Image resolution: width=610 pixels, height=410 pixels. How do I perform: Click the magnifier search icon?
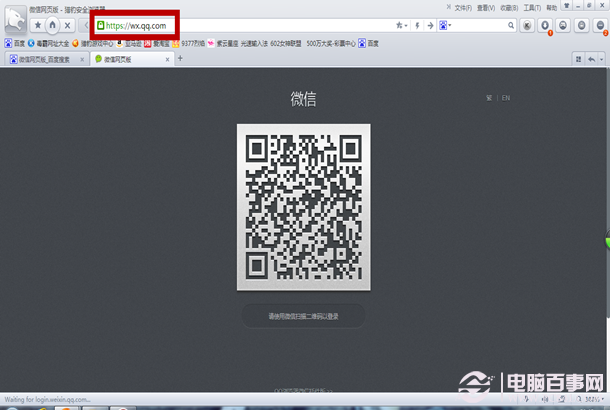pyautogui.click(x=511, y=26)
